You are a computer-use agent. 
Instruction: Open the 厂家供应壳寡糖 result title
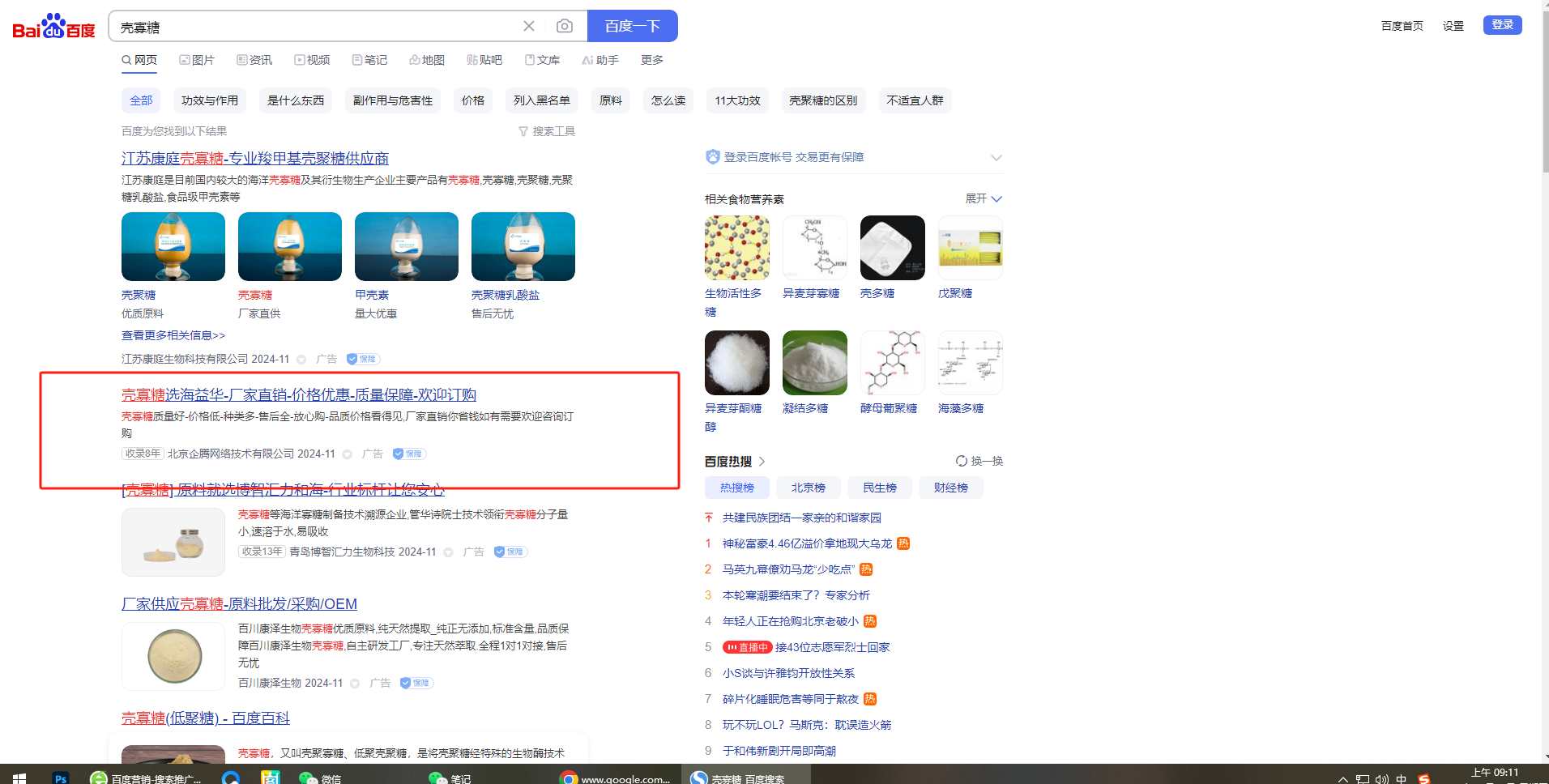point(239,603)
